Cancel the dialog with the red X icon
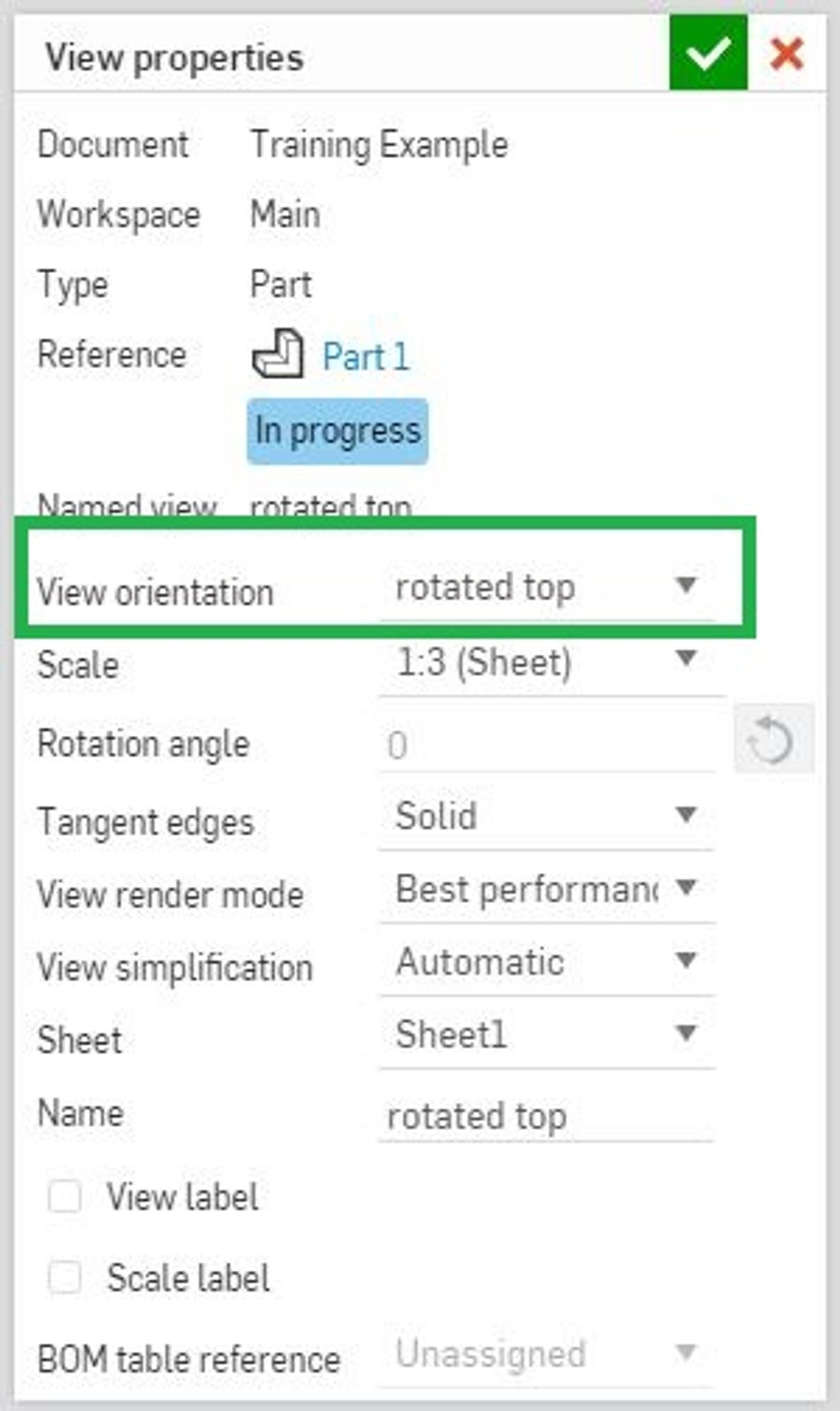The image size is (840, 1411). coord(787,54)
